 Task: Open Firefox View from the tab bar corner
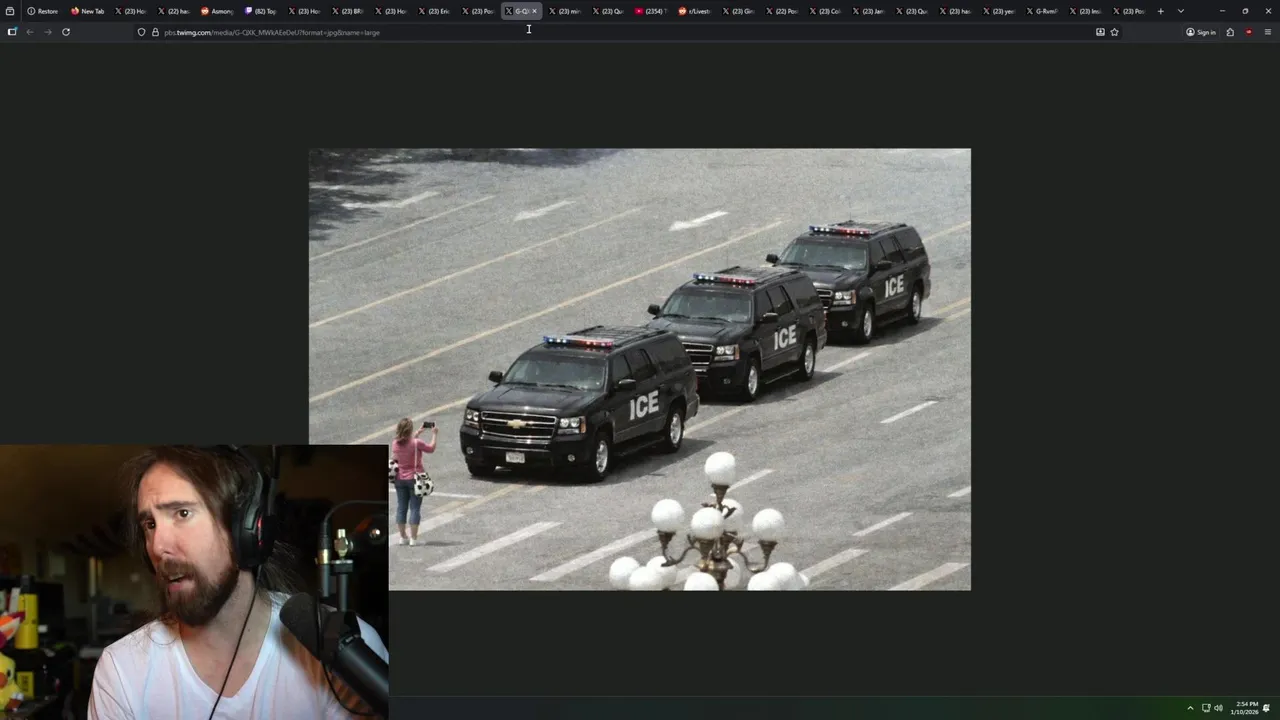tap(10, 11)
